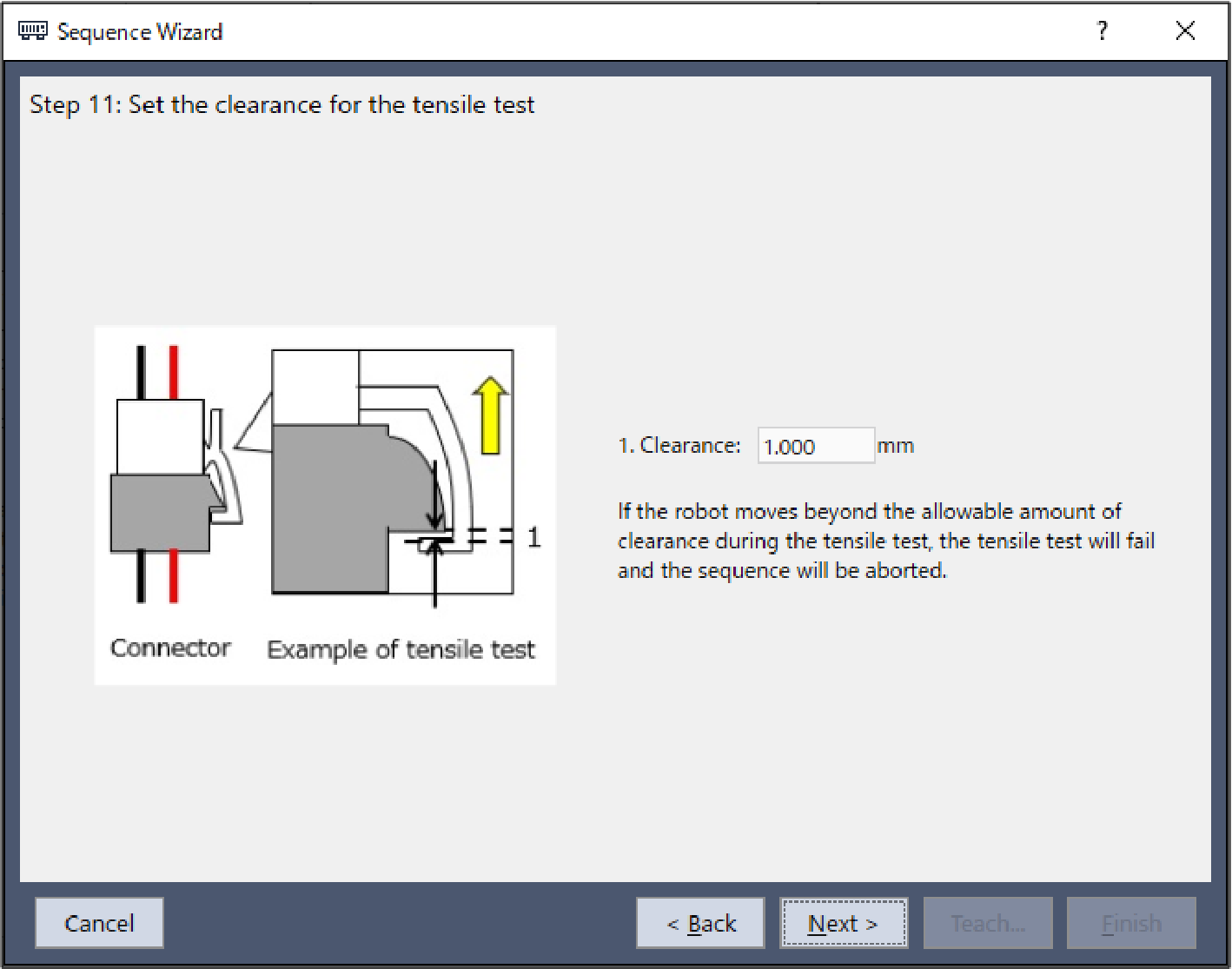
Task: Go to previous step with Back button
Action: click(x=700, y=923)
